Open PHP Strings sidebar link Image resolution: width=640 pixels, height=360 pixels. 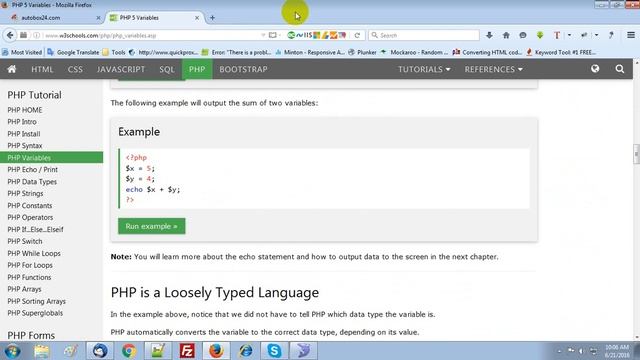[x=25, y=193]
